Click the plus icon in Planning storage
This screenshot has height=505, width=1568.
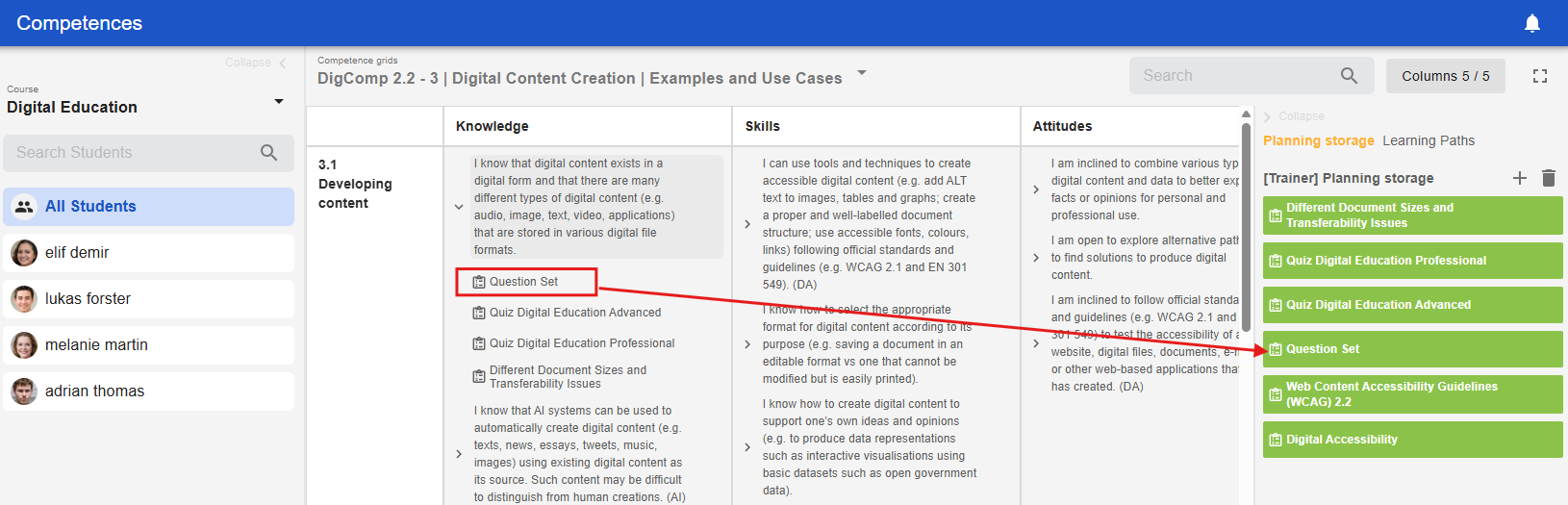pos(1520,178)
